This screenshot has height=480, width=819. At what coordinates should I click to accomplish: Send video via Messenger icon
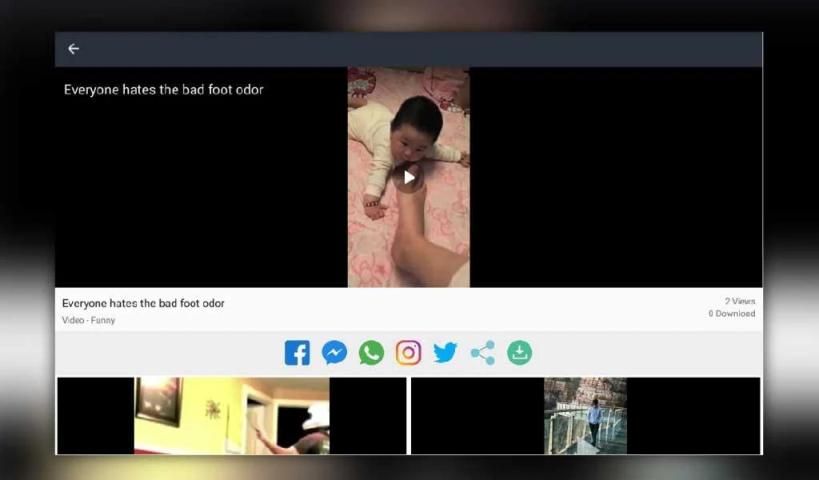coord(334,352)
